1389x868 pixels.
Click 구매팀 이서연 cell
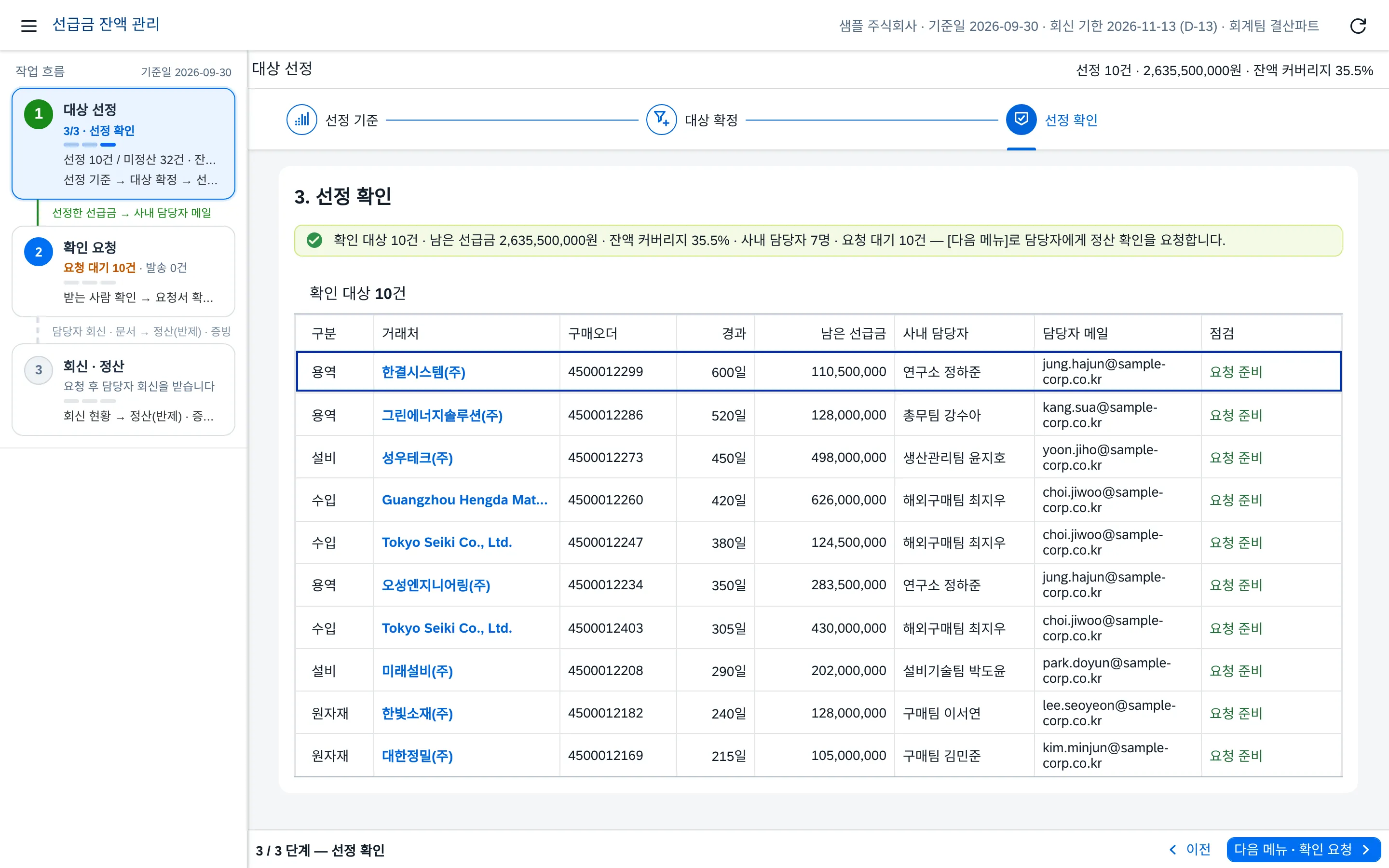pos(941,713)
